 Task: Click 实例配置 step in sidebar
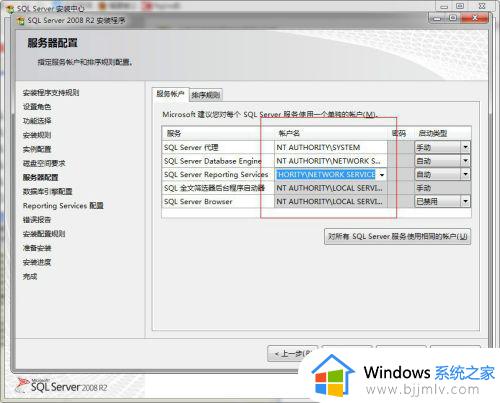click(37, 149)
